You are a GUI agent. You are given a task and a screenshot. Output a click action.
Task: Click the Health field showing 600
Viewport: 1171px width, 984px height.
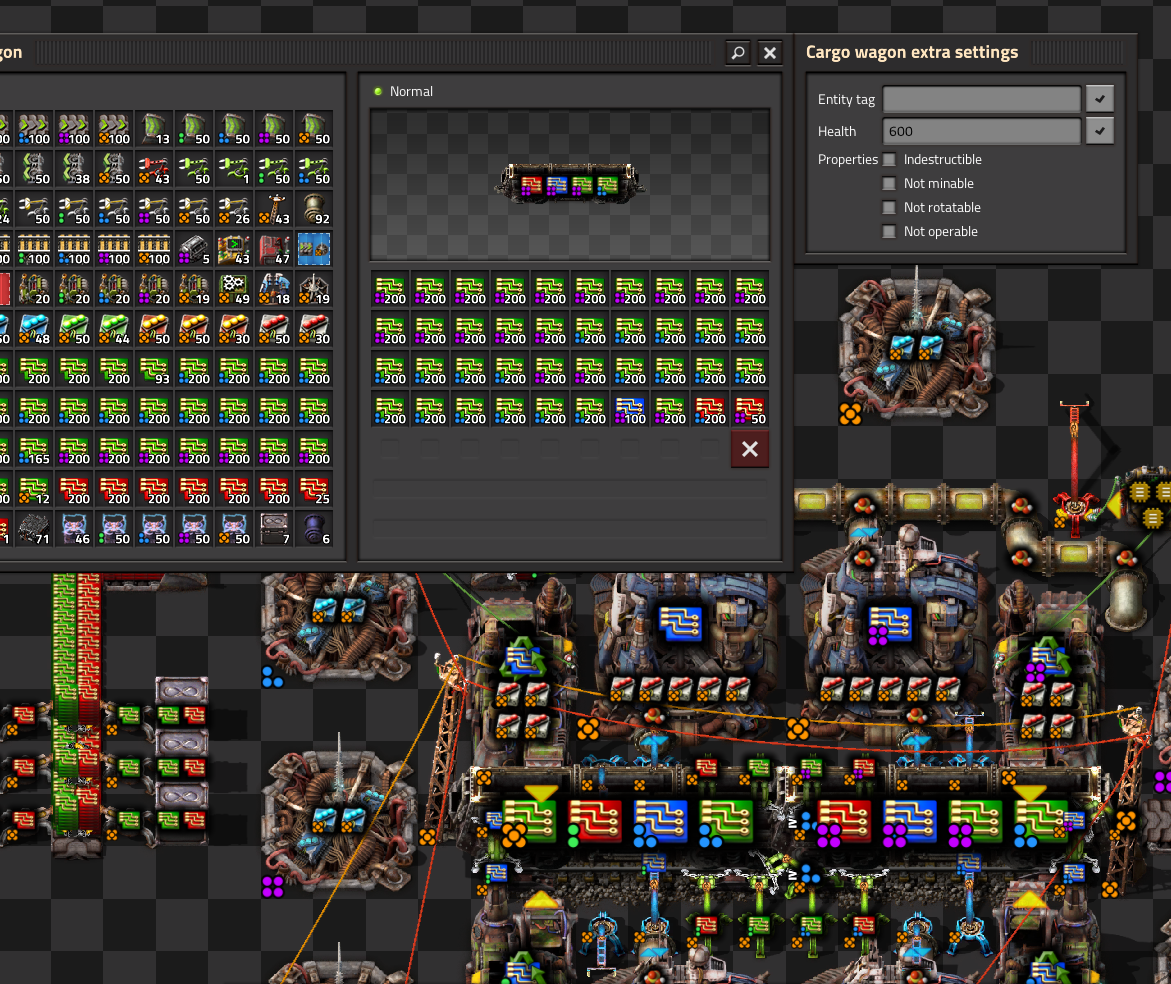point(981,131)
